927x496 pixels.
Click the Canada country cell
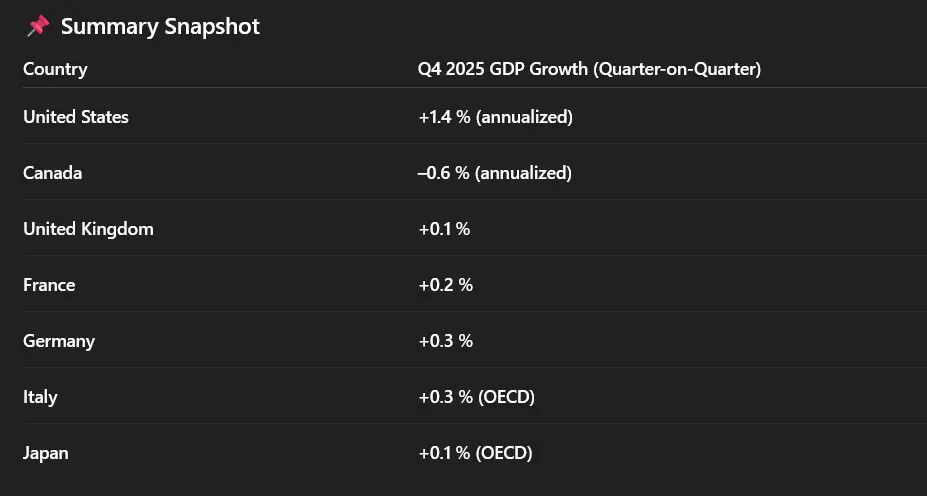pyautogui.click(x=53, y=173)
